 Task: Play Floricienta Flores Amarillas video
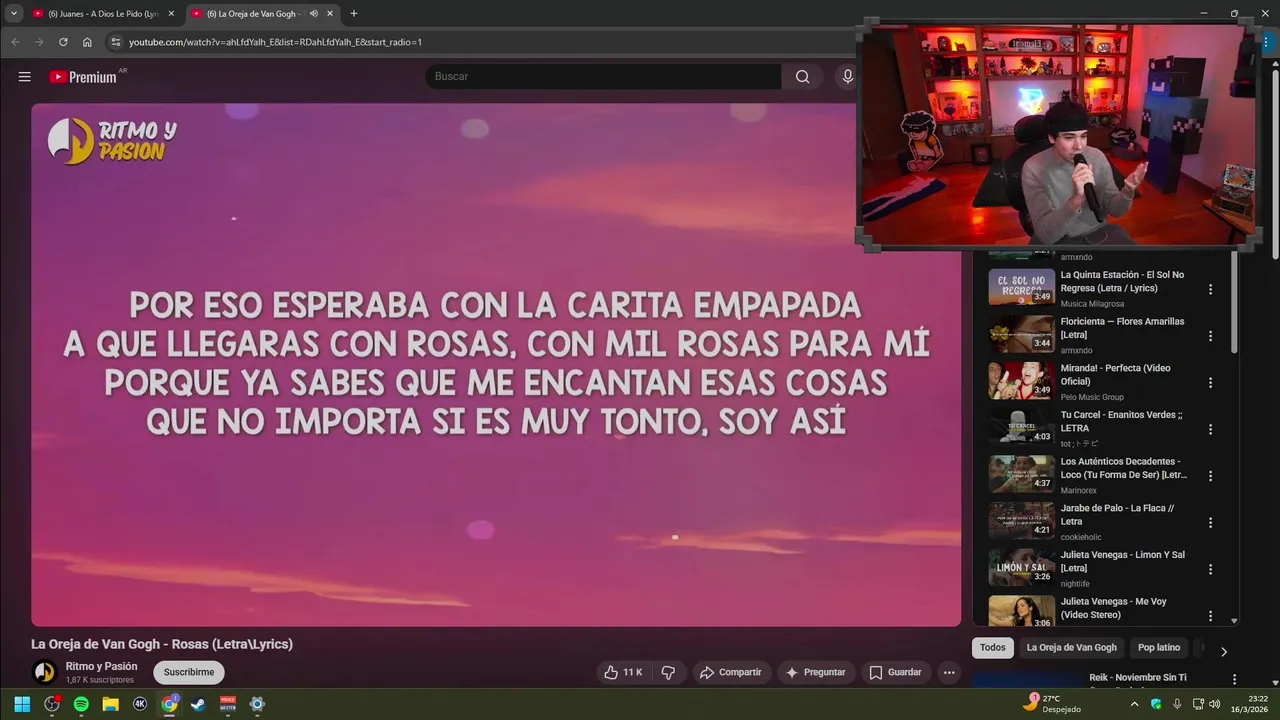(1122, 328)
